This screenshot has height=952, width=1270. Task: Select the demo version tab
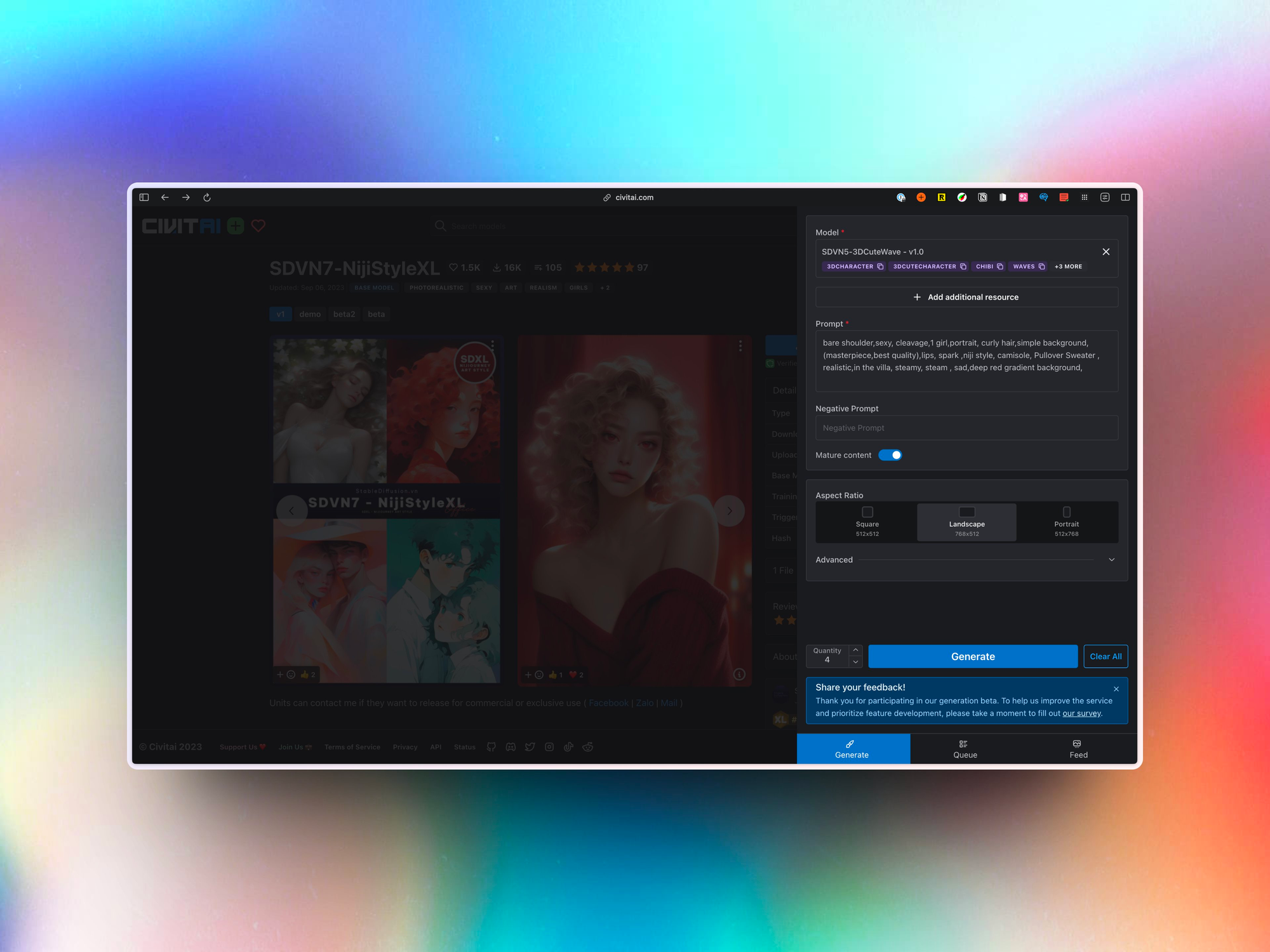310,314
